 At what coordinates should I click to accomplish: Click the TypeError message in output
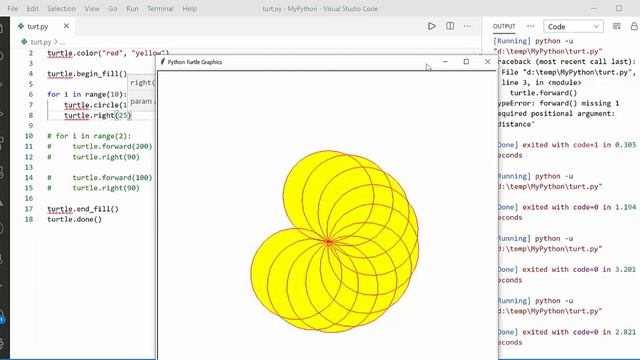coord(558,114)
